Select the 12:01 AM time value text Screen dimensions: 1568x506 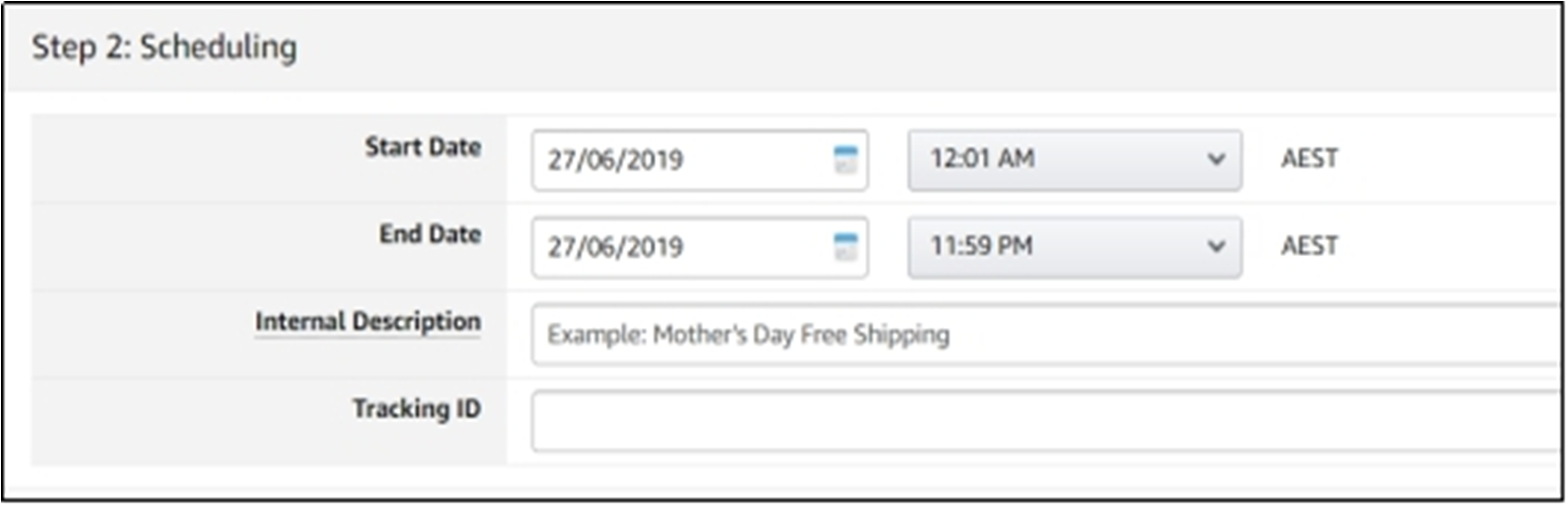982,158
